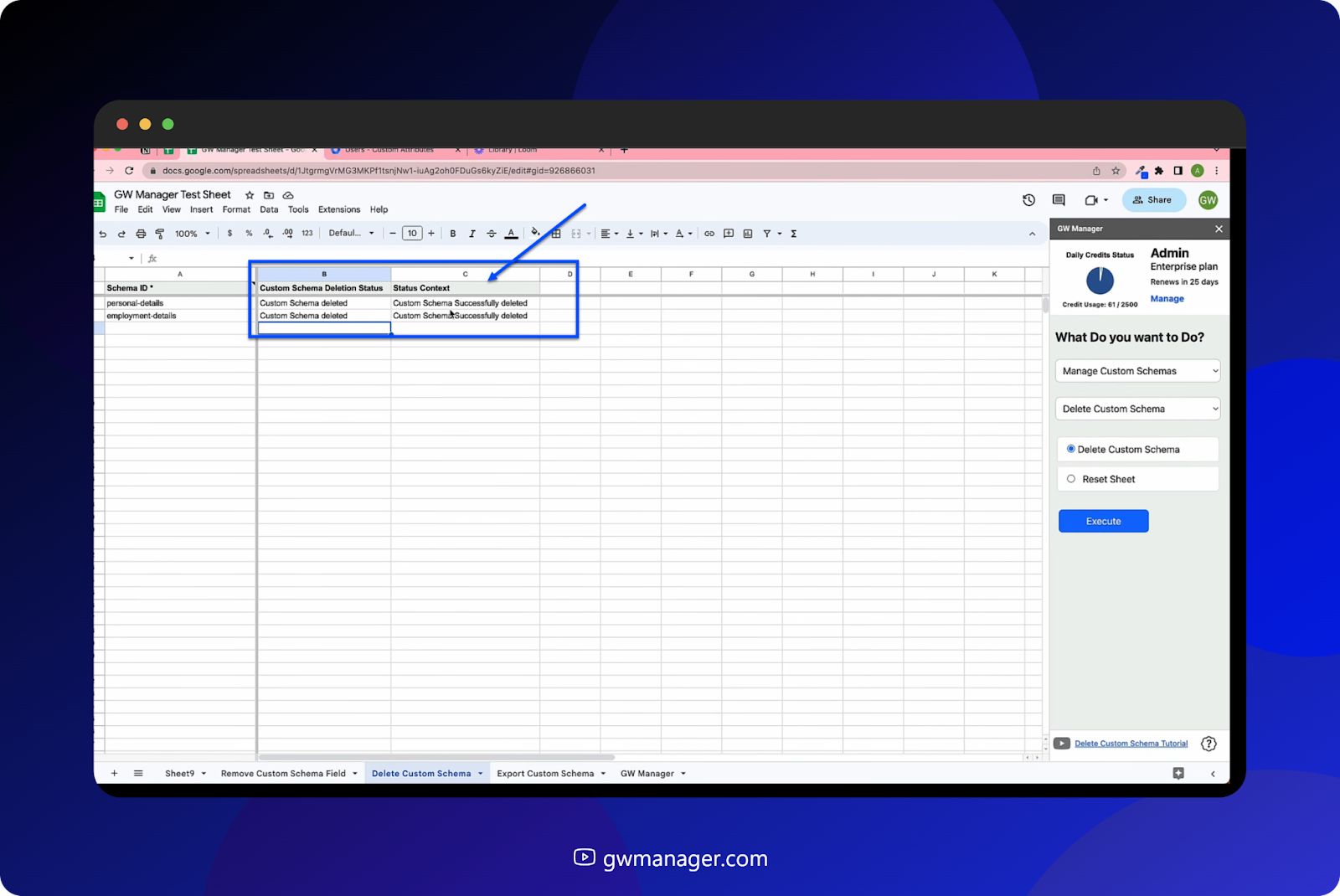This screenshot has width=1340, height=896.
Task: Toggle bold formatting
Action: [453, 234]
